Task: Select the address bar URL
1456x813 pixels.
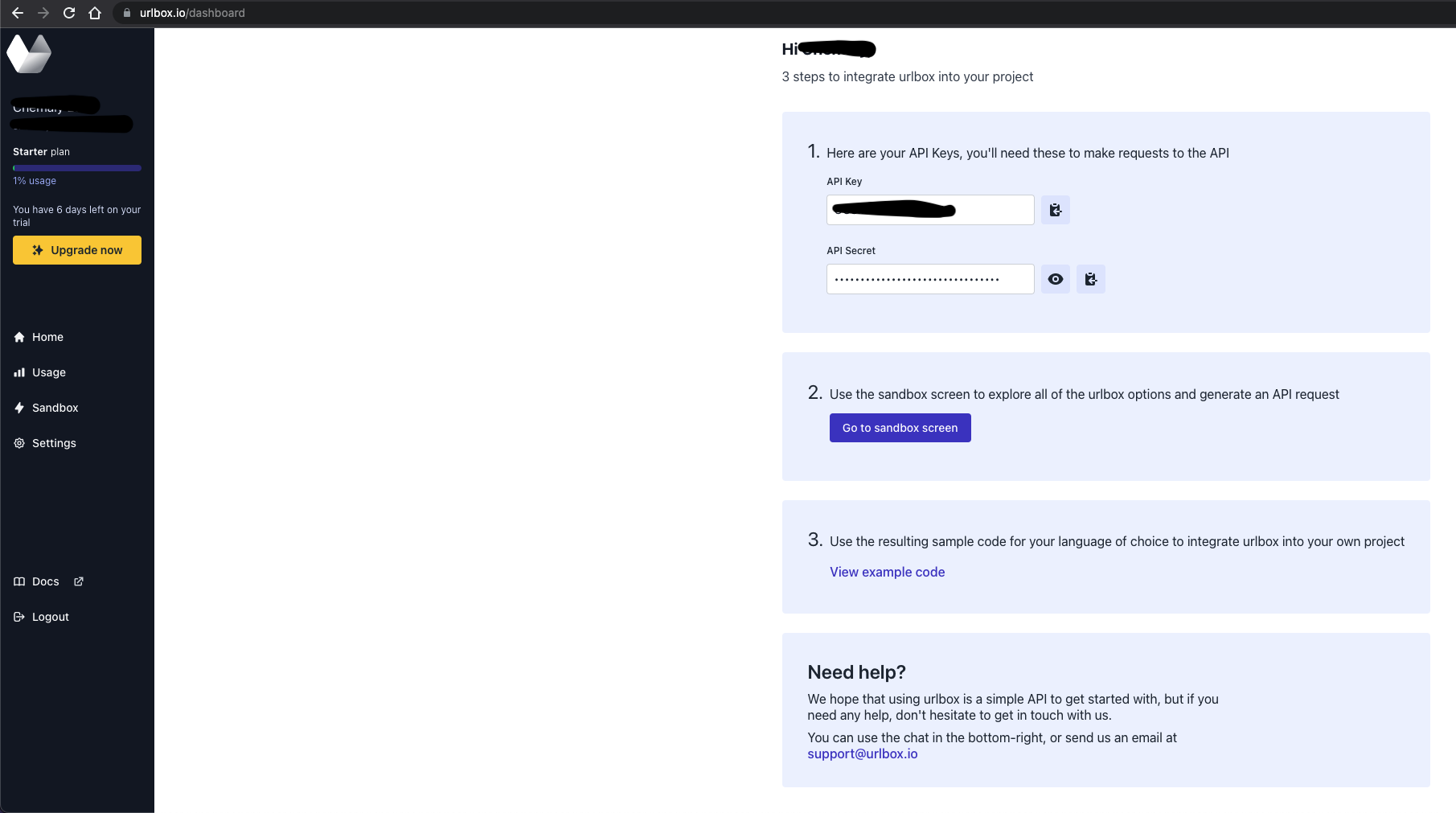Action: coord(192,13)
